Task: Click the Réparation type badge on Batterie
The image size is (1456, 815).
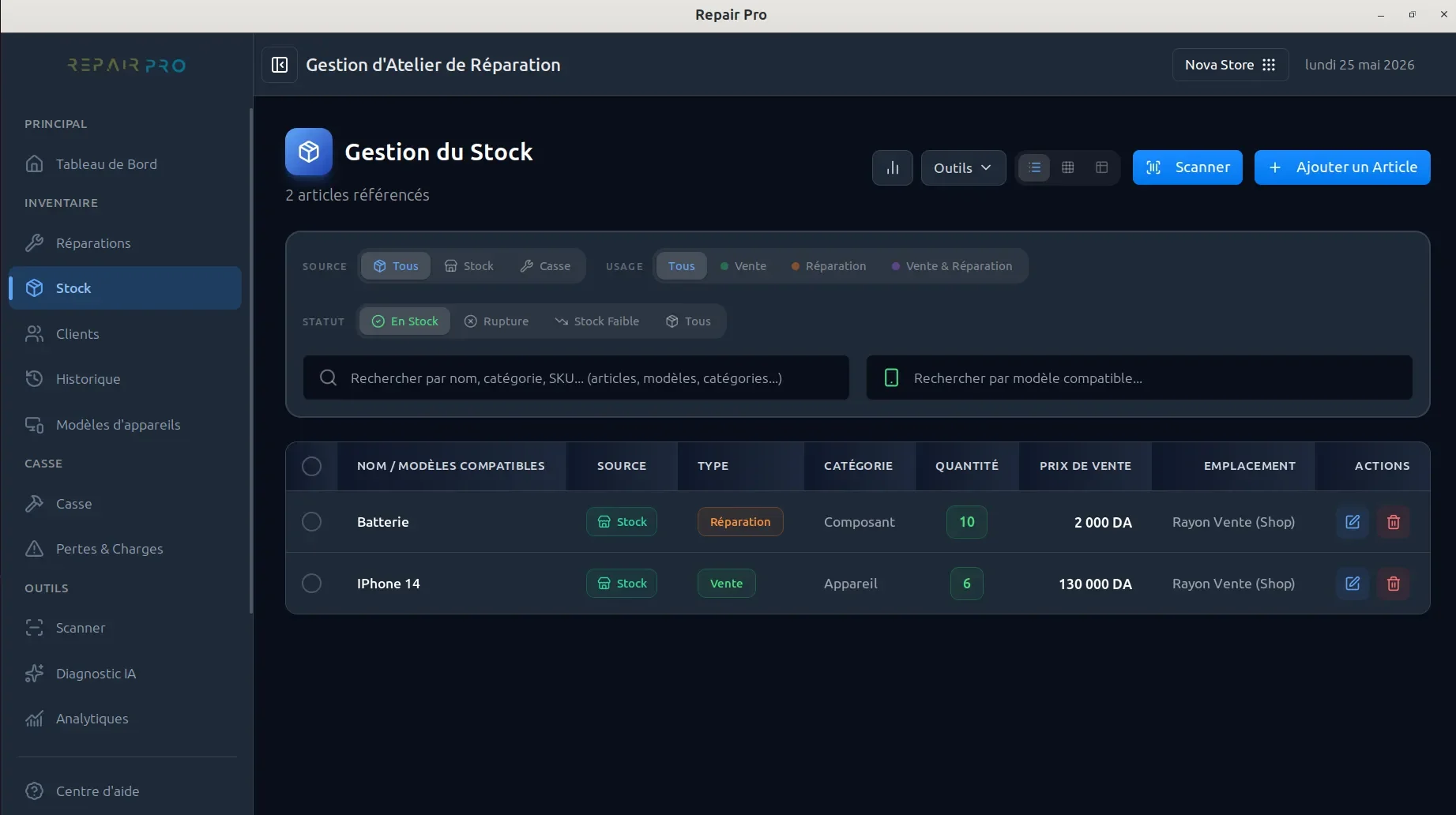Action: click(740, 522)
